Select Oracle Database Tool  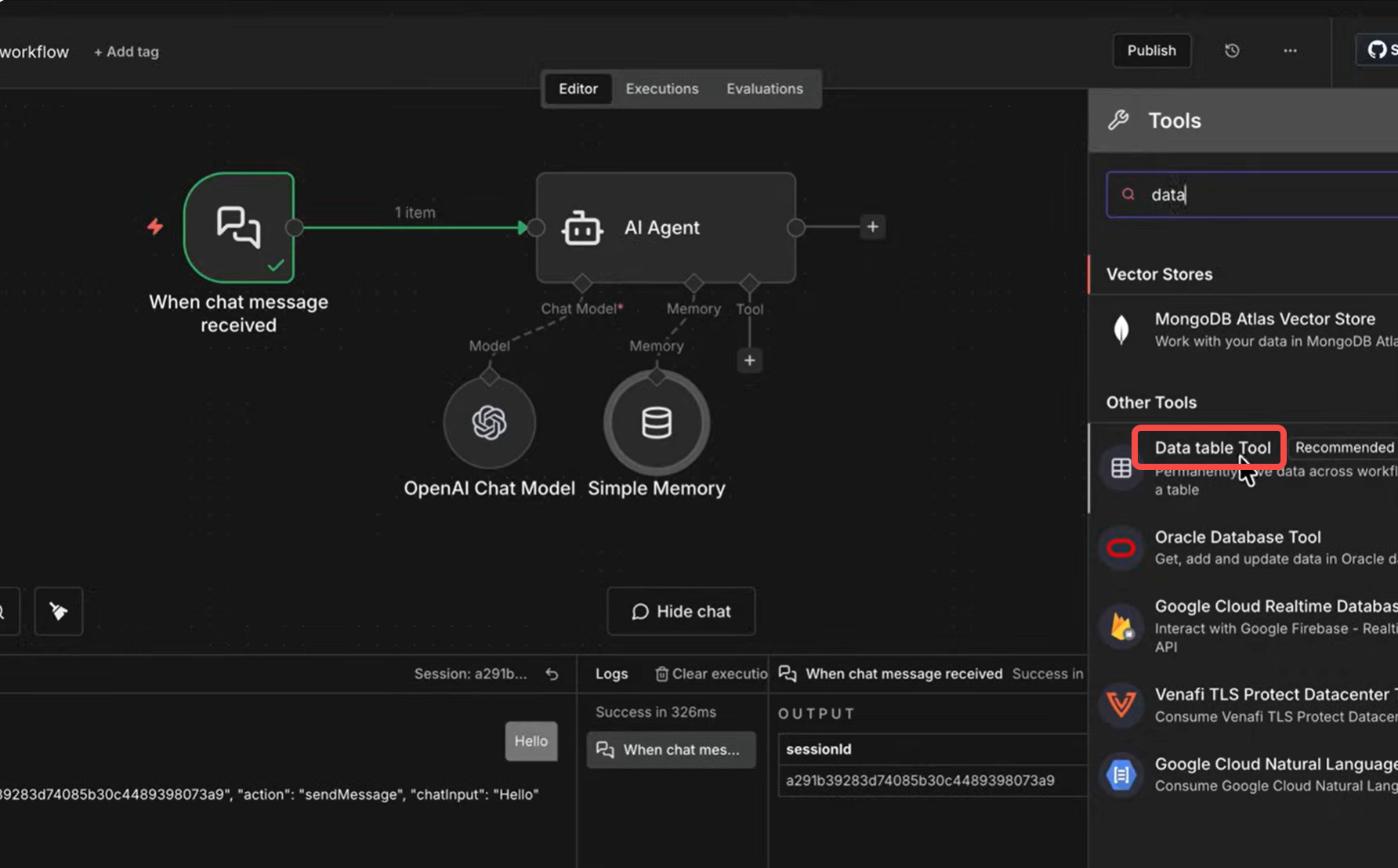[x=1243, y=547]
